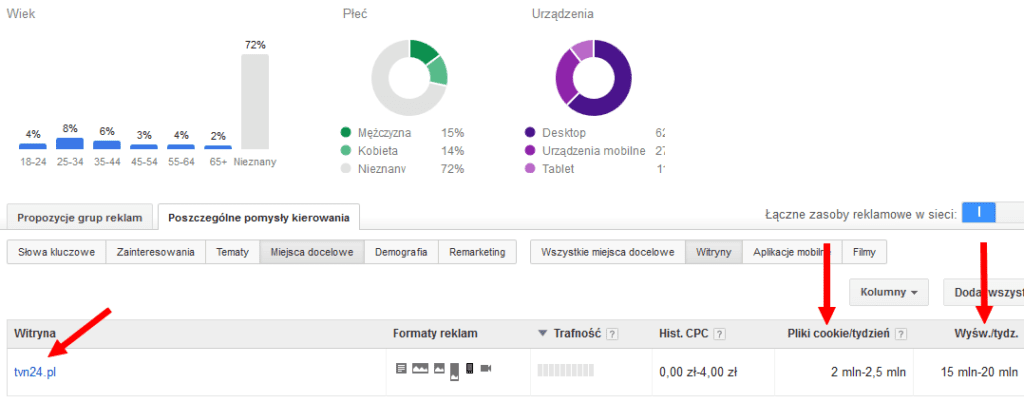Choose the Filmy placement filter
Viewport: 1024px width, 402px height.
pos(864,252)
